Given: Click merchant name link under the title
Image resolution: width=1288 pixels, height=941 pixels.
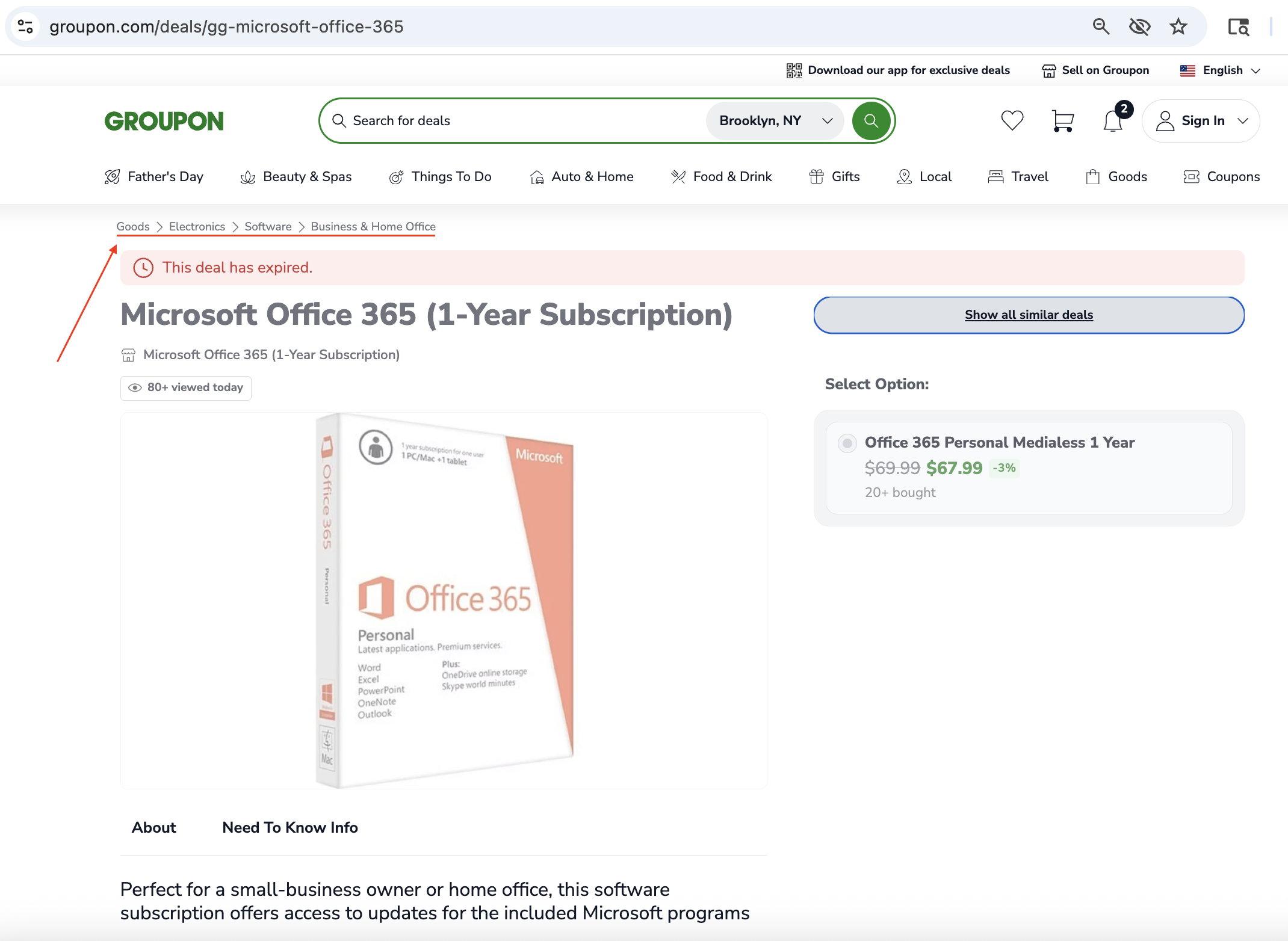Looking at the screenshot, I should coord(271,355).
